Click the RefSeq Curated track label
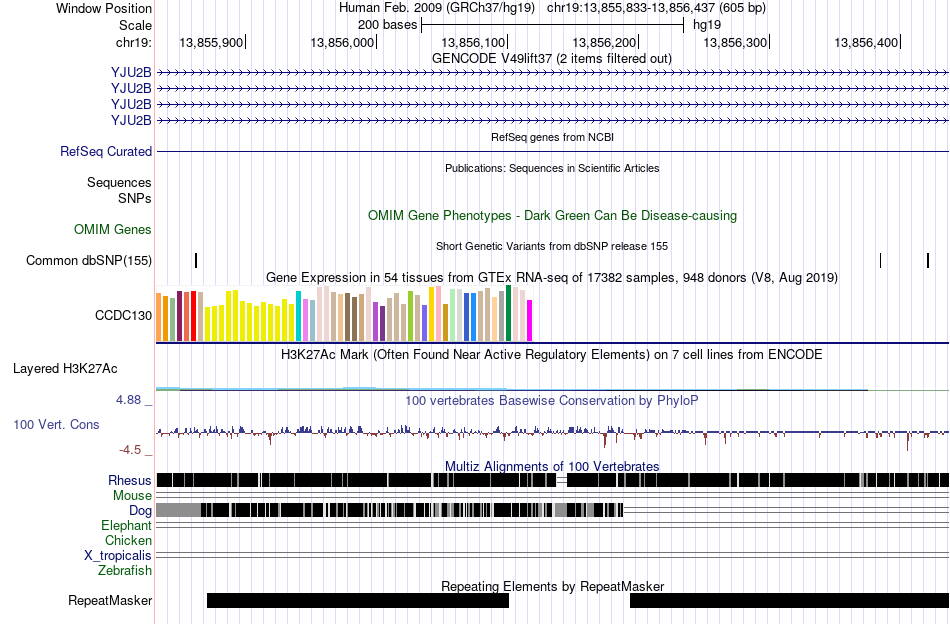 pos(106,151)
